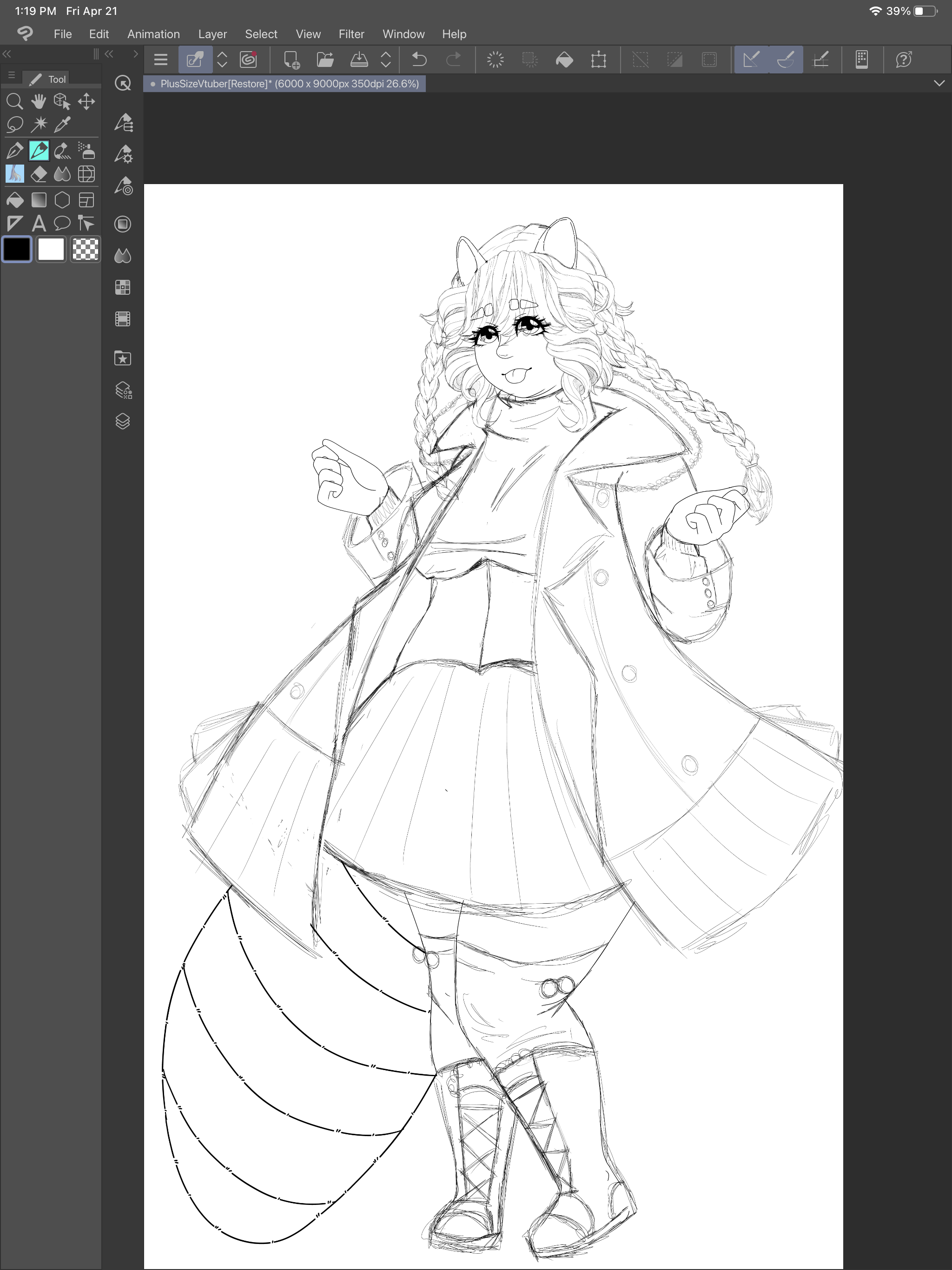This screenshot has height=1270, width=952.
Task: Open the Filter menu
Action: [351, 34]
